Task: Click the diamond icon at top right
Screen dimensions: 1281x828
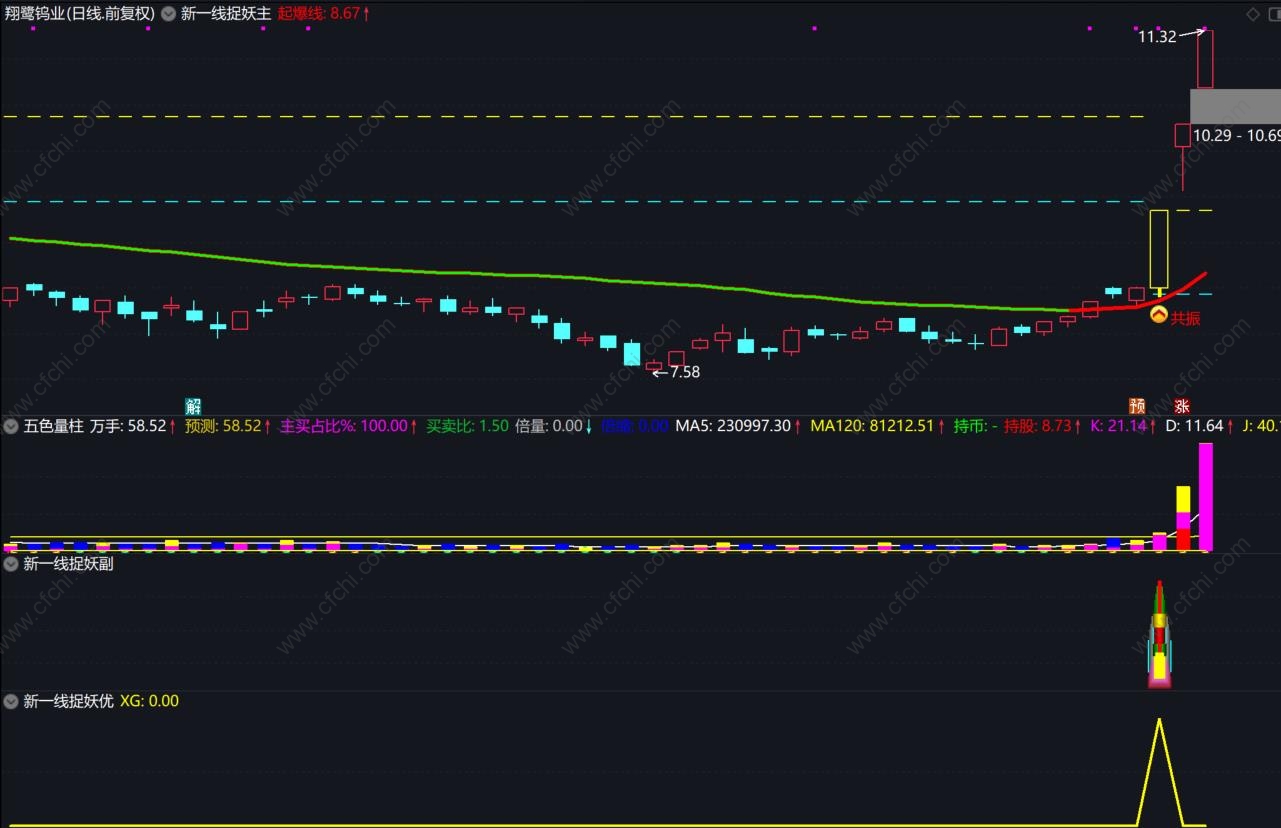Action: pyautogui.click(x=1253, y=14)
